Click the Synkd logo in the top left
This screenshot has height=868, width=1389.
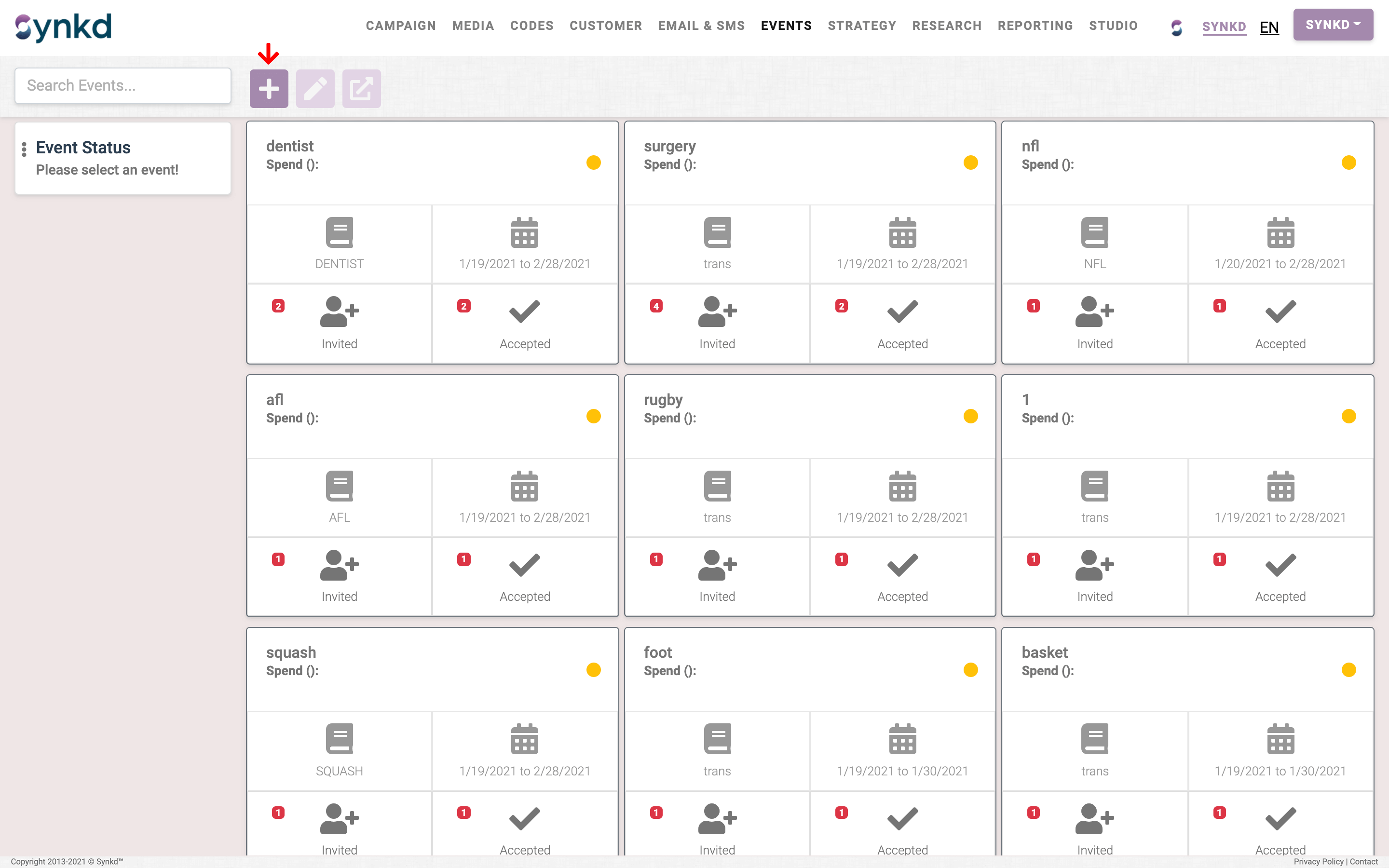click(x=63, y=27)
